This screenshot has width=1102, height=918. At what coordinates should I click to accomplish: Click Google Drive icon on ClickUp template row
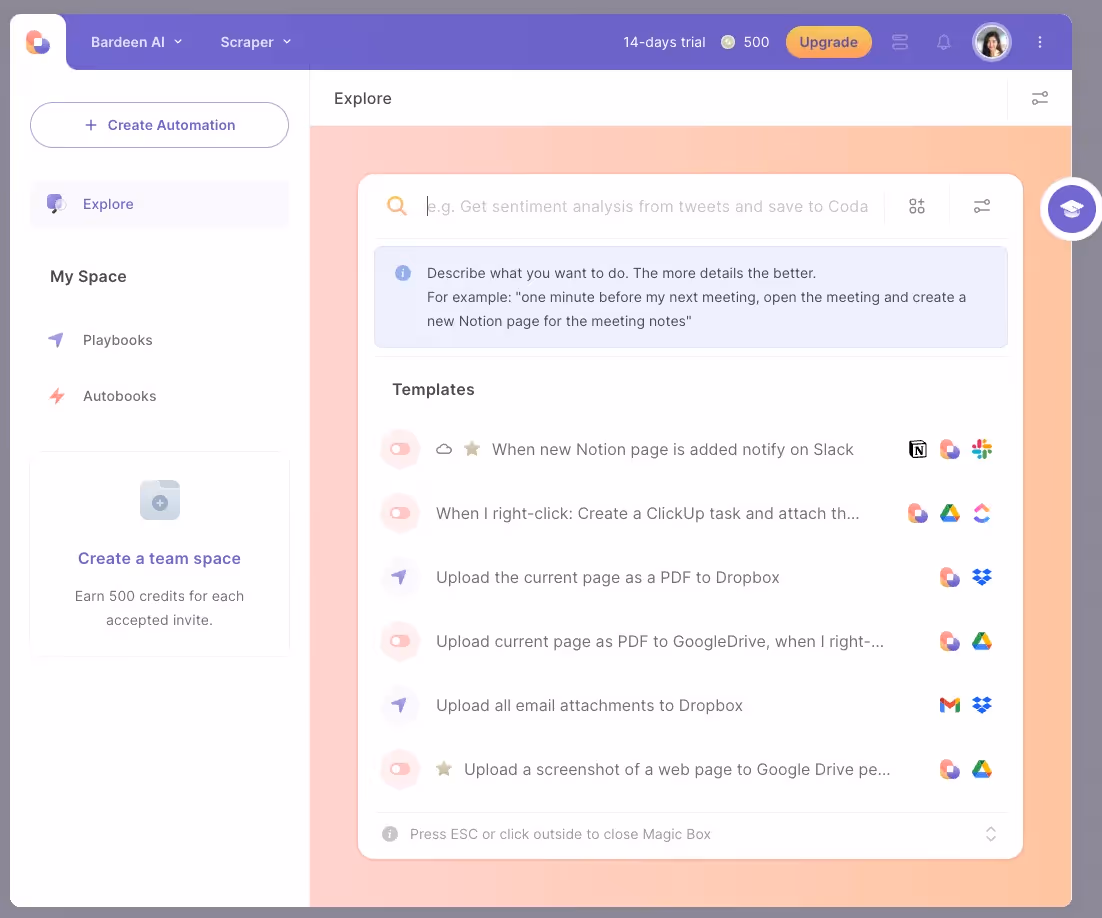pos(950,513)
